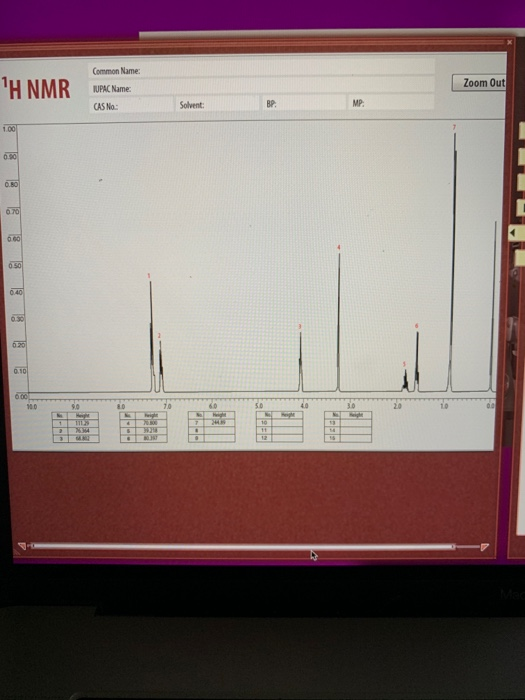
Task: Click the height value 80.397 for peak 6
Action: tap(151, 438)
